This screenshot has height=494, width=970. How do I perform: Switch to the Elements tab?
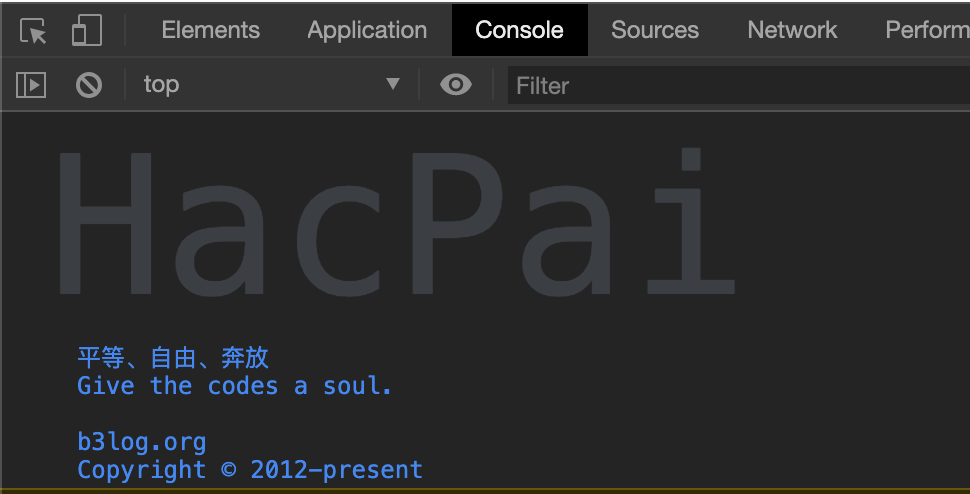click(210, 31)
